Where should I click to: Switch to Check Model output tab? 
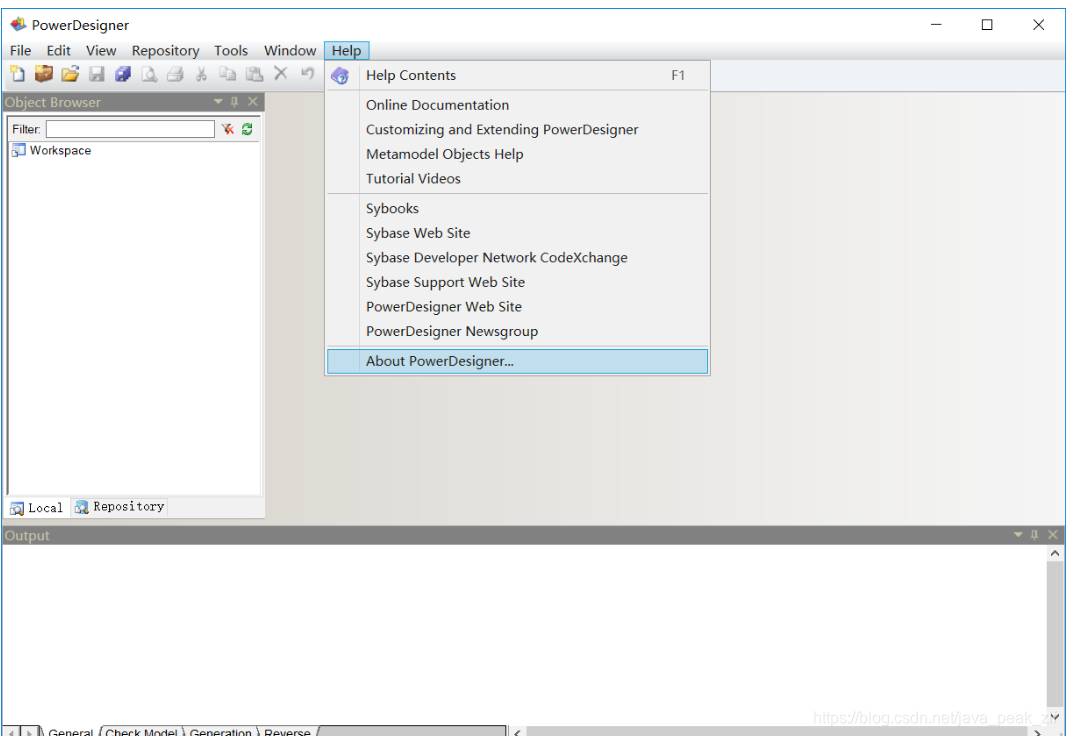142,731
